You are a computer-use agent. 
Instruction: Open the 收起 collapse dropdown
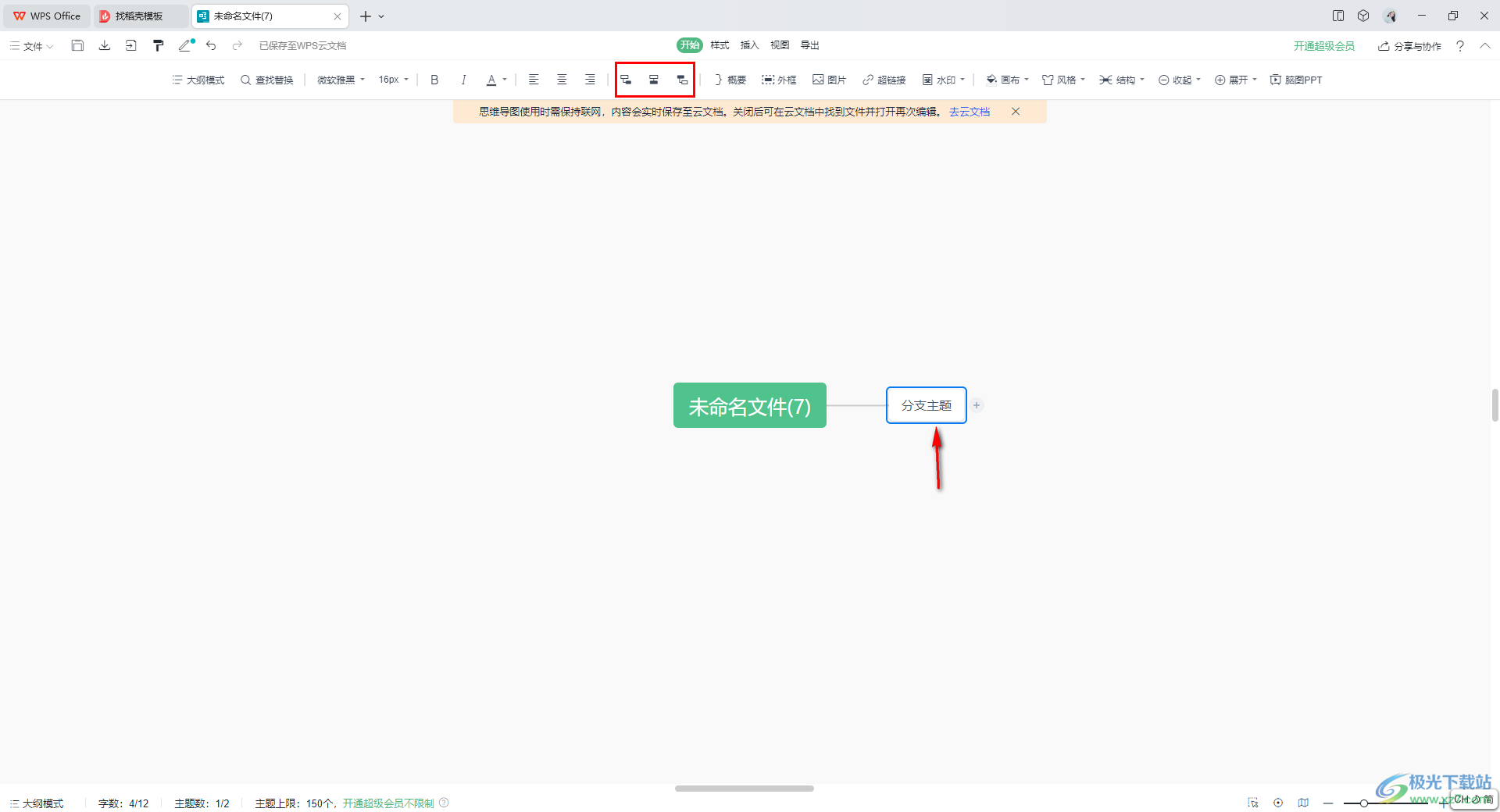point(1180,80)
